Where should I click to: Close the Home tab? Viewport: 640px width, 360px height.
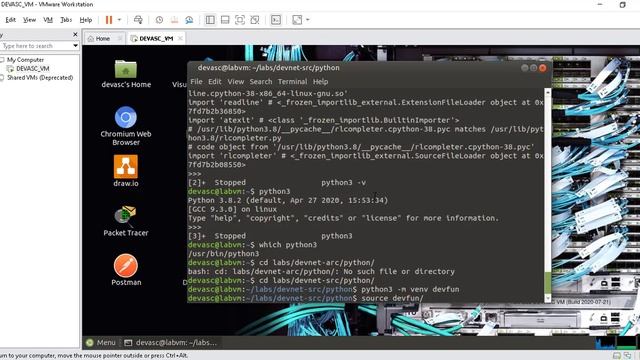point(120,38)
